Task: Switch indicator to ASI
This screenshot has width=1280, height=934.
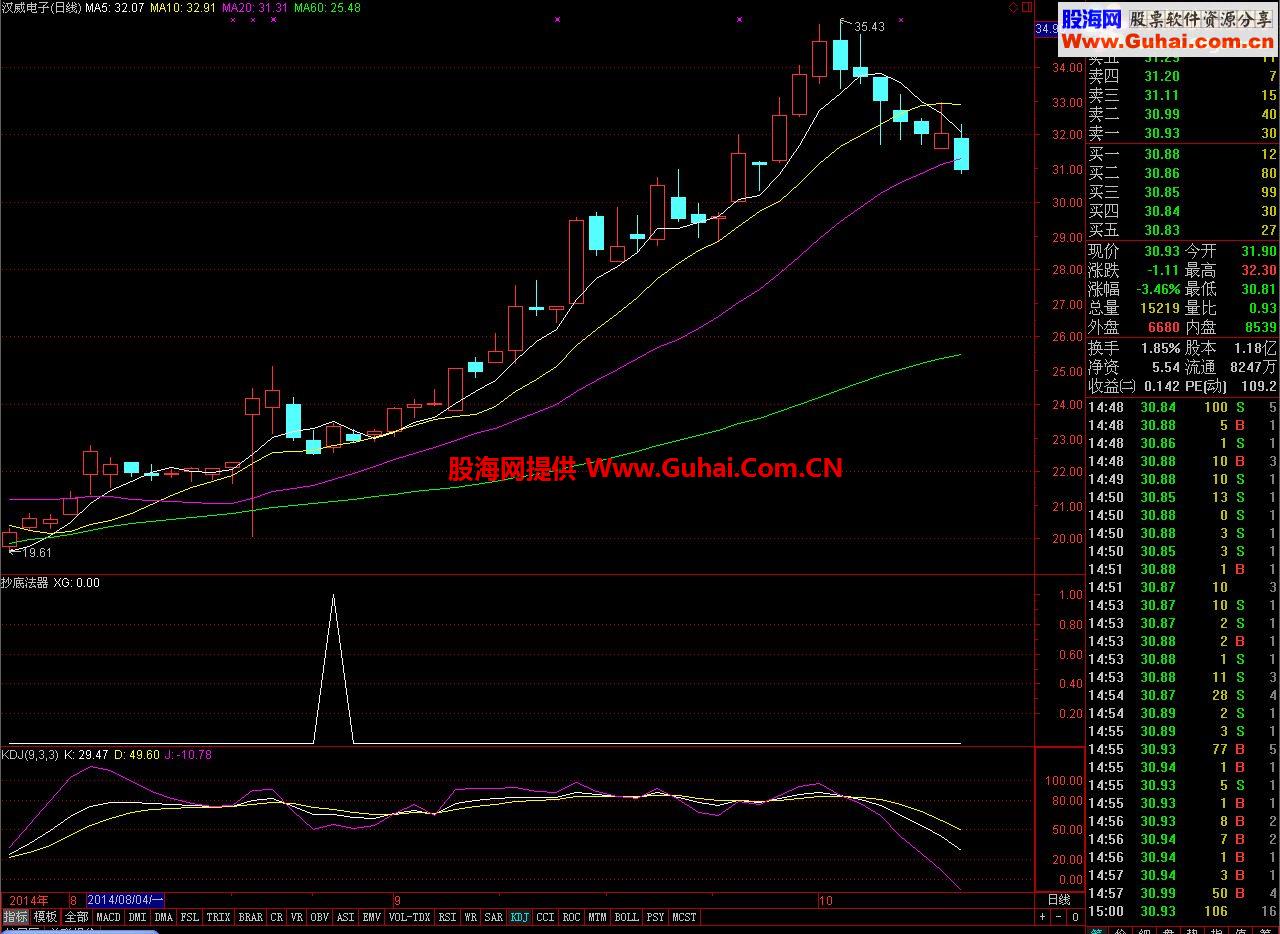Action: (x=346, y=916)
